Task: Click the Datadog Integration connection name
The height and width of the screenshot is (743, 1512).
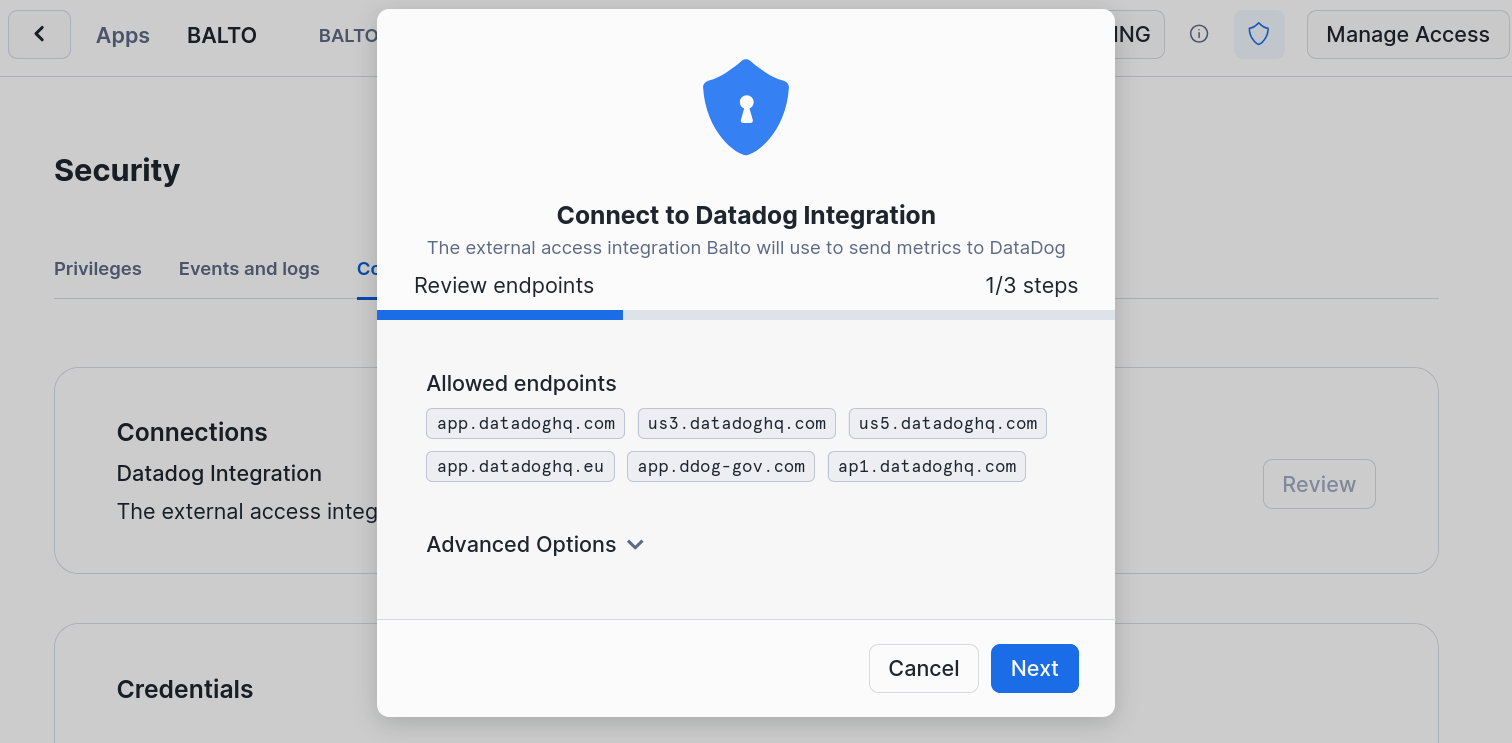Action: pos(219,473)
